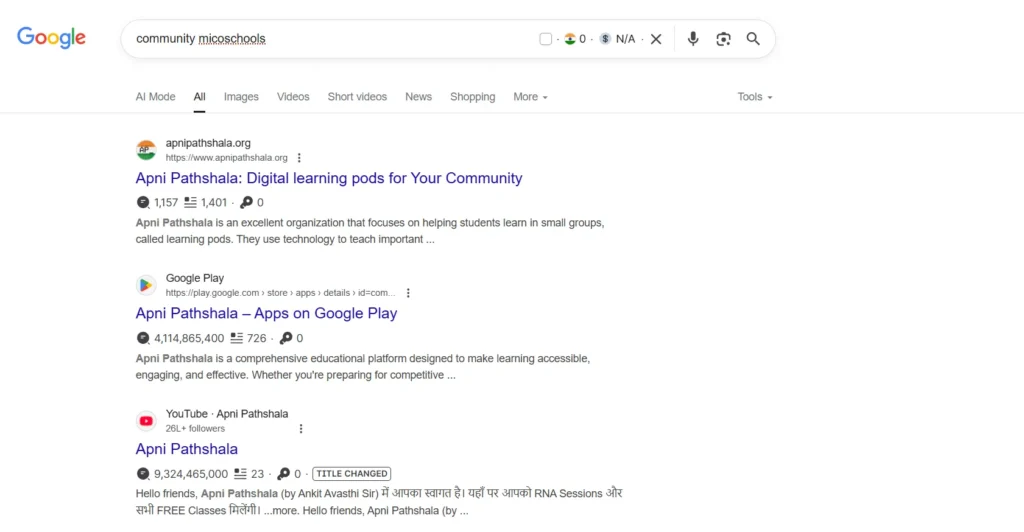Click word count icon beside 23
1024x532 pixels.
(x=240, y=474)
